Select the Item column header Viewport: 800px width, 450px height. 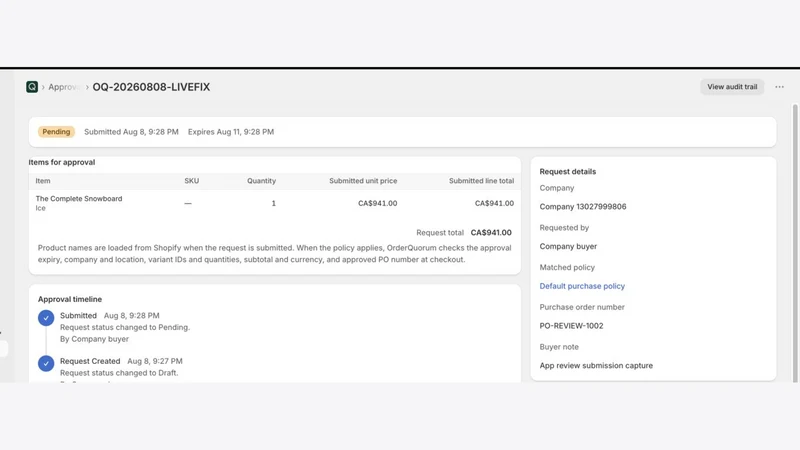tap(43, 181)
